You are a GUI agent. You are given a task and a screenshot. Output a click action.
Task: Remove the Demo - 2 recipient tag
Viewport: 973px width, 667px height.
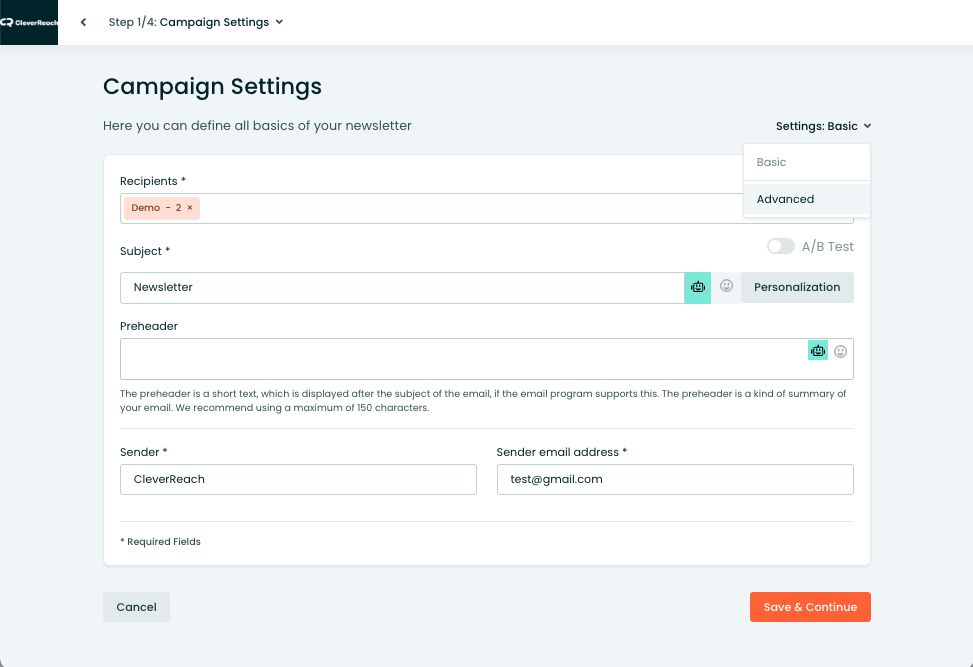[190, 208]
